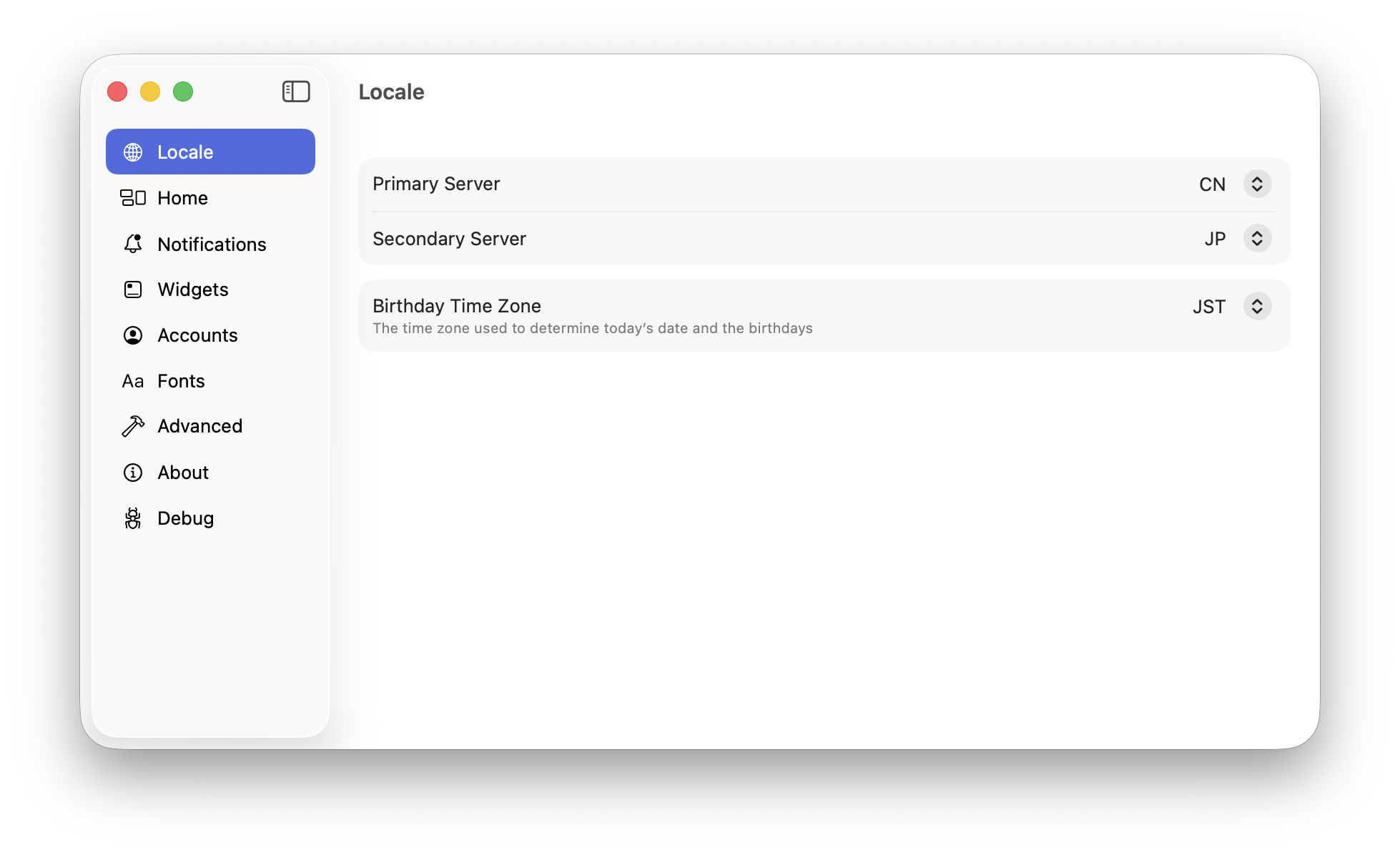Click the bell icon for Notifications
This screenshot has width=1400, height=855.
point(133,244)
